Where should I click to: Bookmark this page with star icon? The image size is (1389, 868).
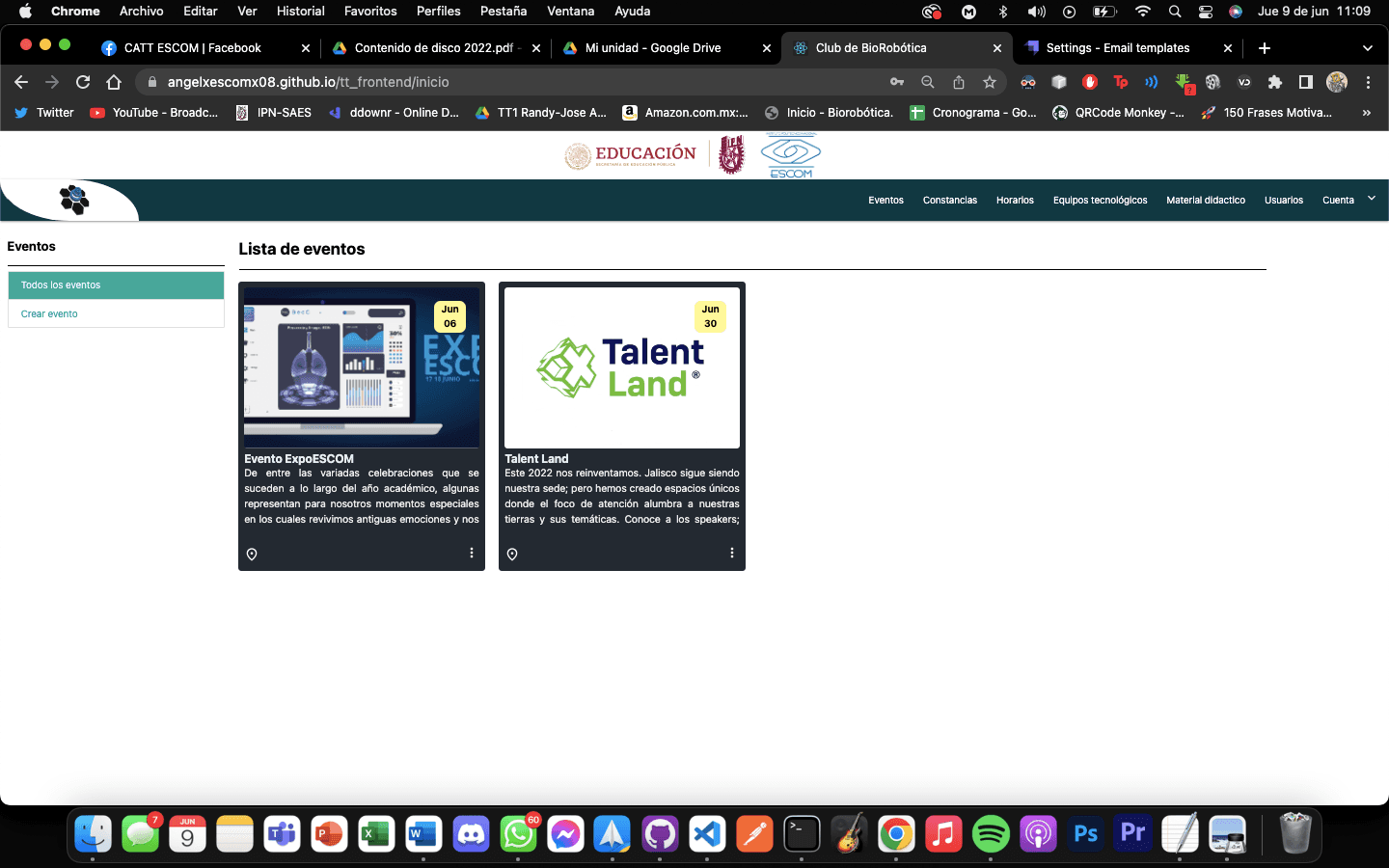coord(990,82)
